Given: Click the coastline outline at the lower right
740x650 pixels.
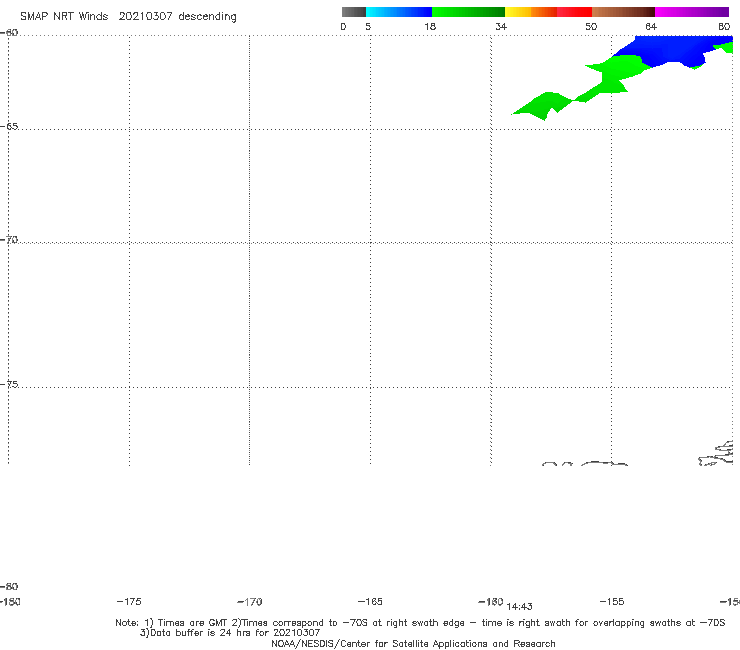Looking at the screenshot, I should [x=716, y=454].
